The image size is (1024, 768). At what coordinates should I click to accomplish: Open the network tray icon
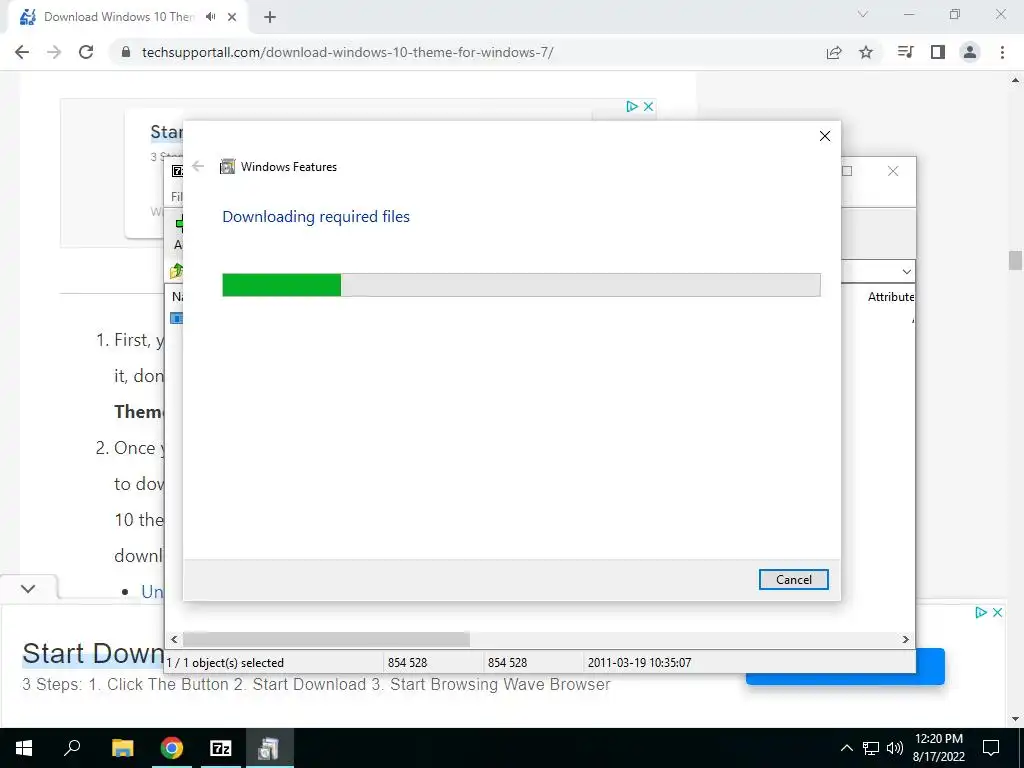871,748
